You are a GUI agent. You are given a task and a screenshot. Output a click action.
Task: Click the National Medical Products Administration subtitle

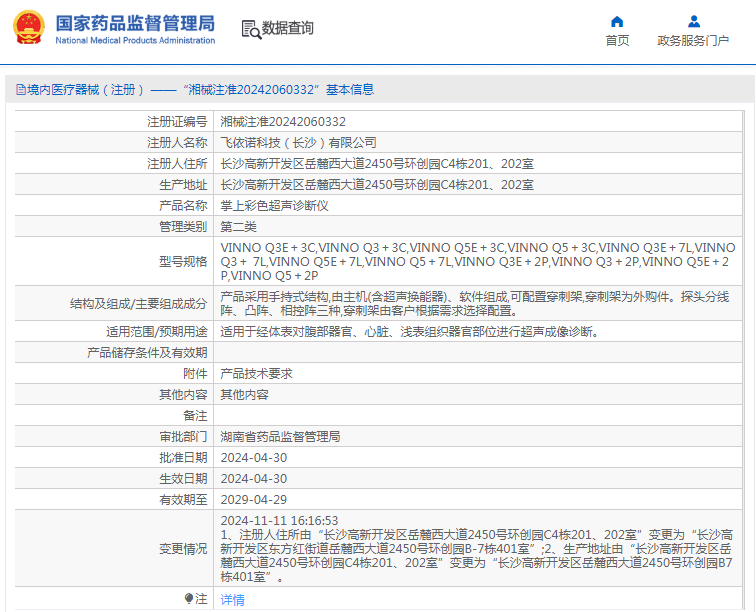(135, 41)
